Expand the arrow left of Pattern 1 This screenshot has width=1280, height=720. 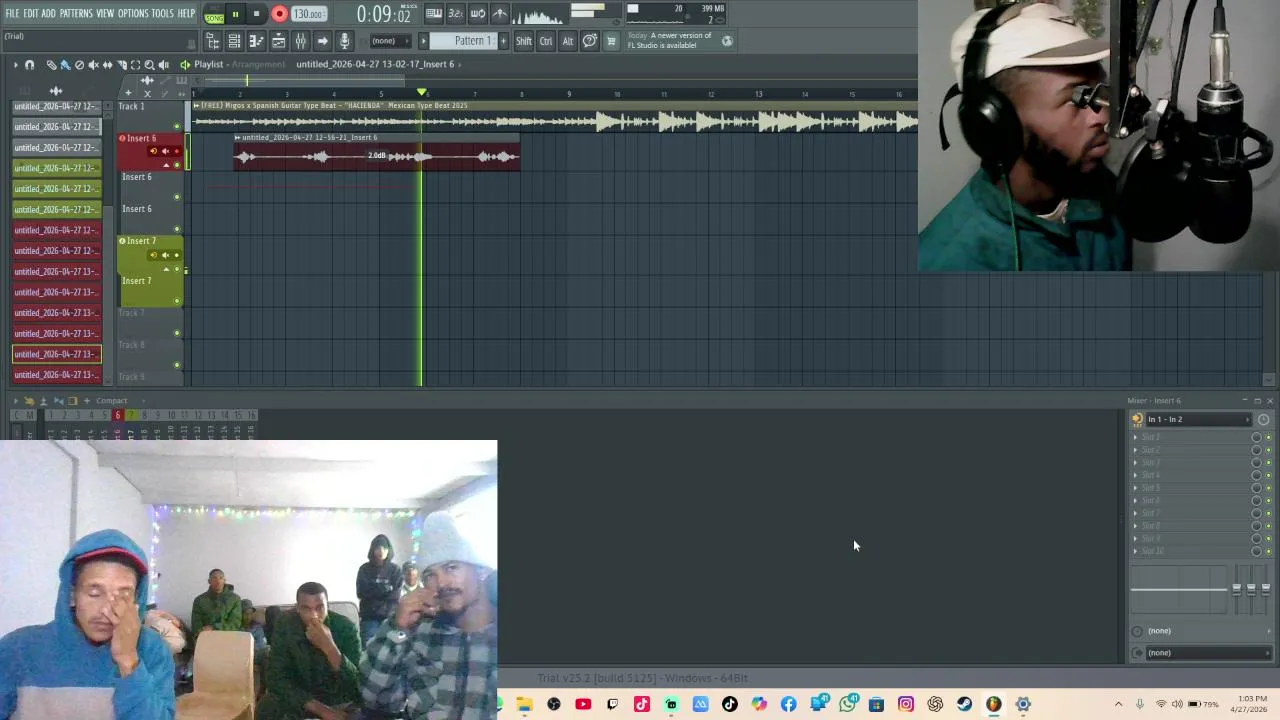tap(423, 41)
